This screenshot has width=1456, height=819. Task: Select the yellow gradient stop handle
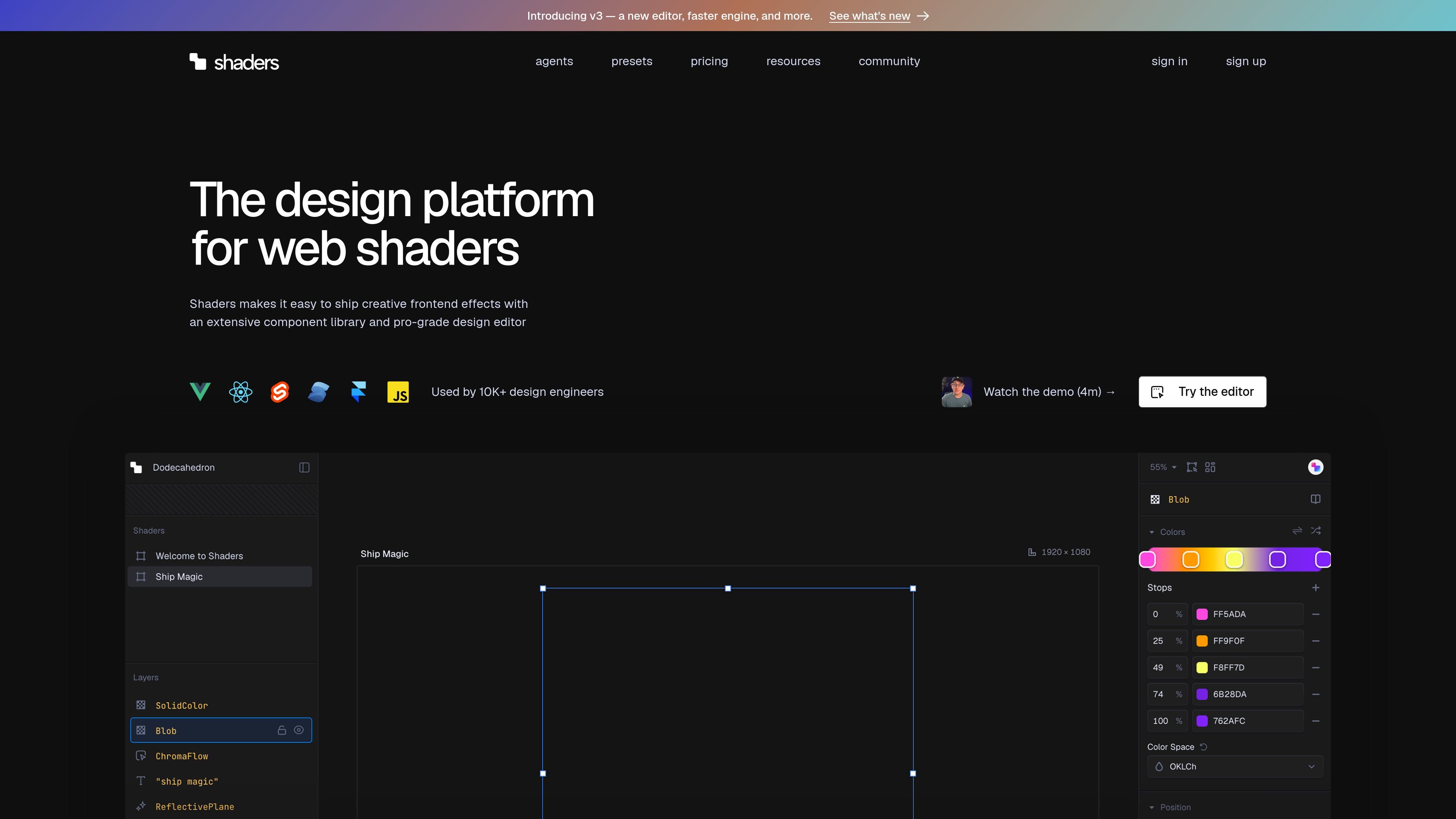click(1234, 560)
